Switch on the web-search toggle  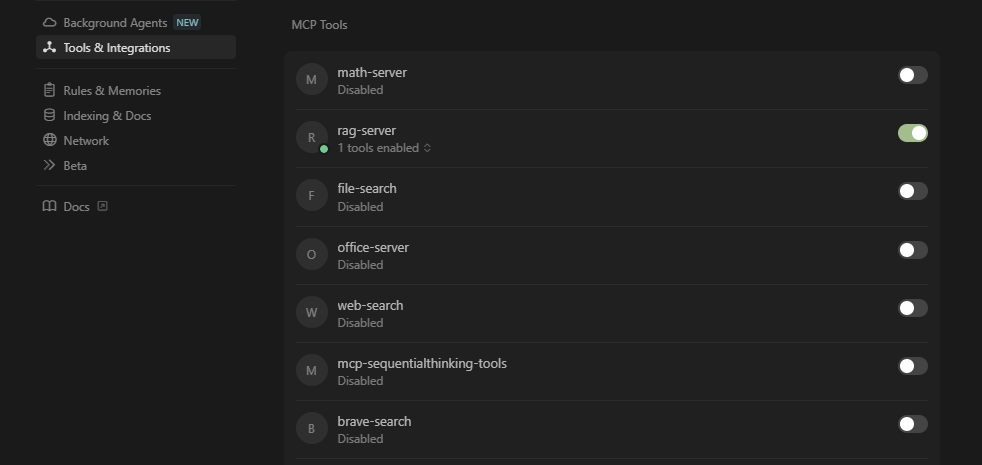pyautogui.click(x=912, y=308)
